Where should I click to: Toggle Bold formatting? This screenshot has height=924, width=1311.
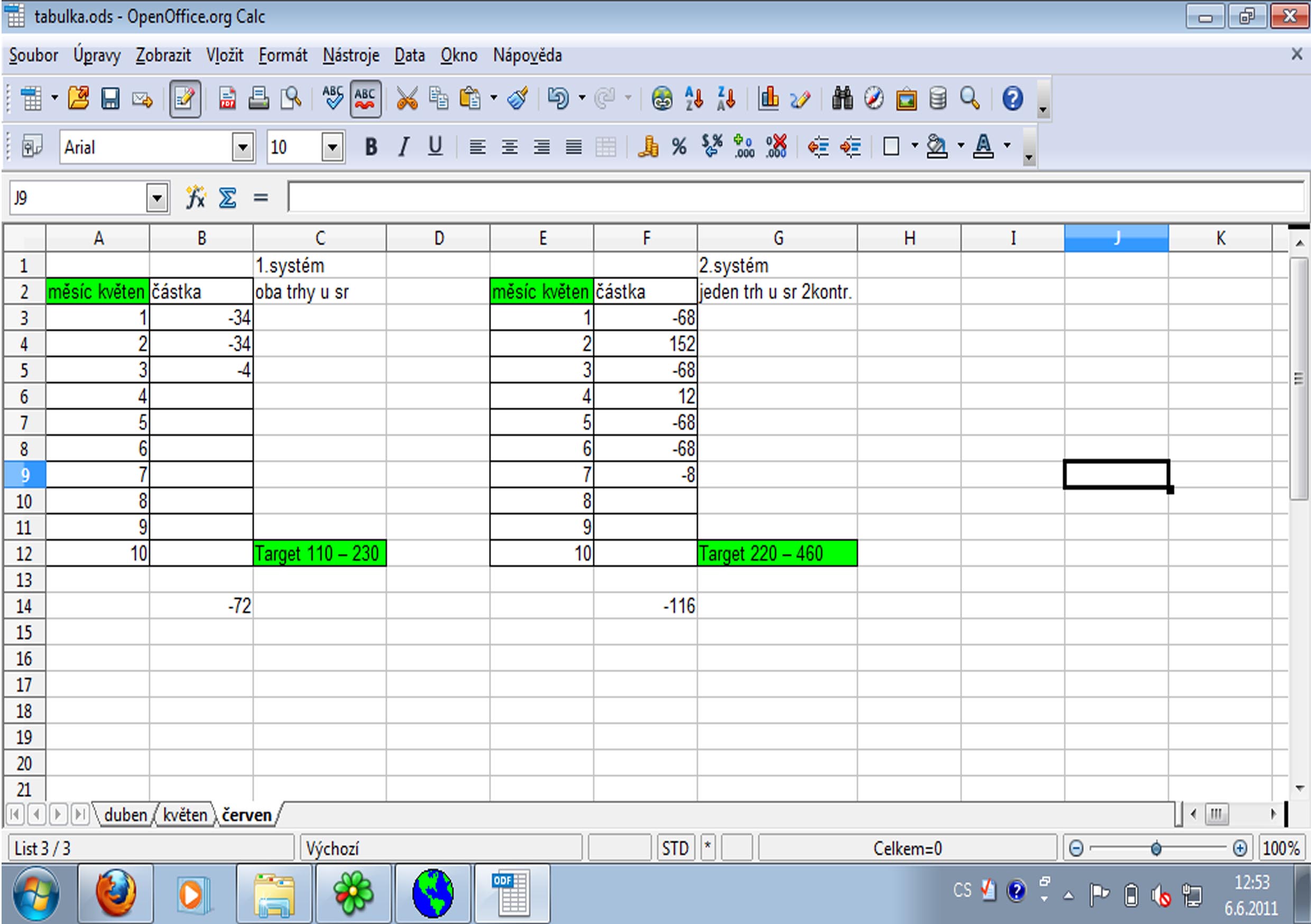tap(371, 147)
